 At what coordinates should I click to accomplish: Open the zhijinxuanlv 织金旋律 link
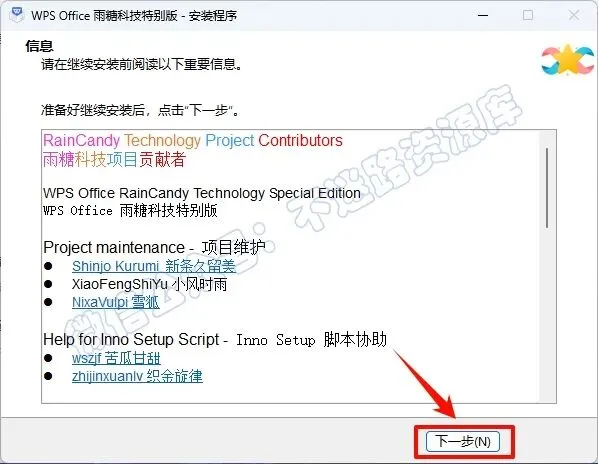tap(137, 376)
